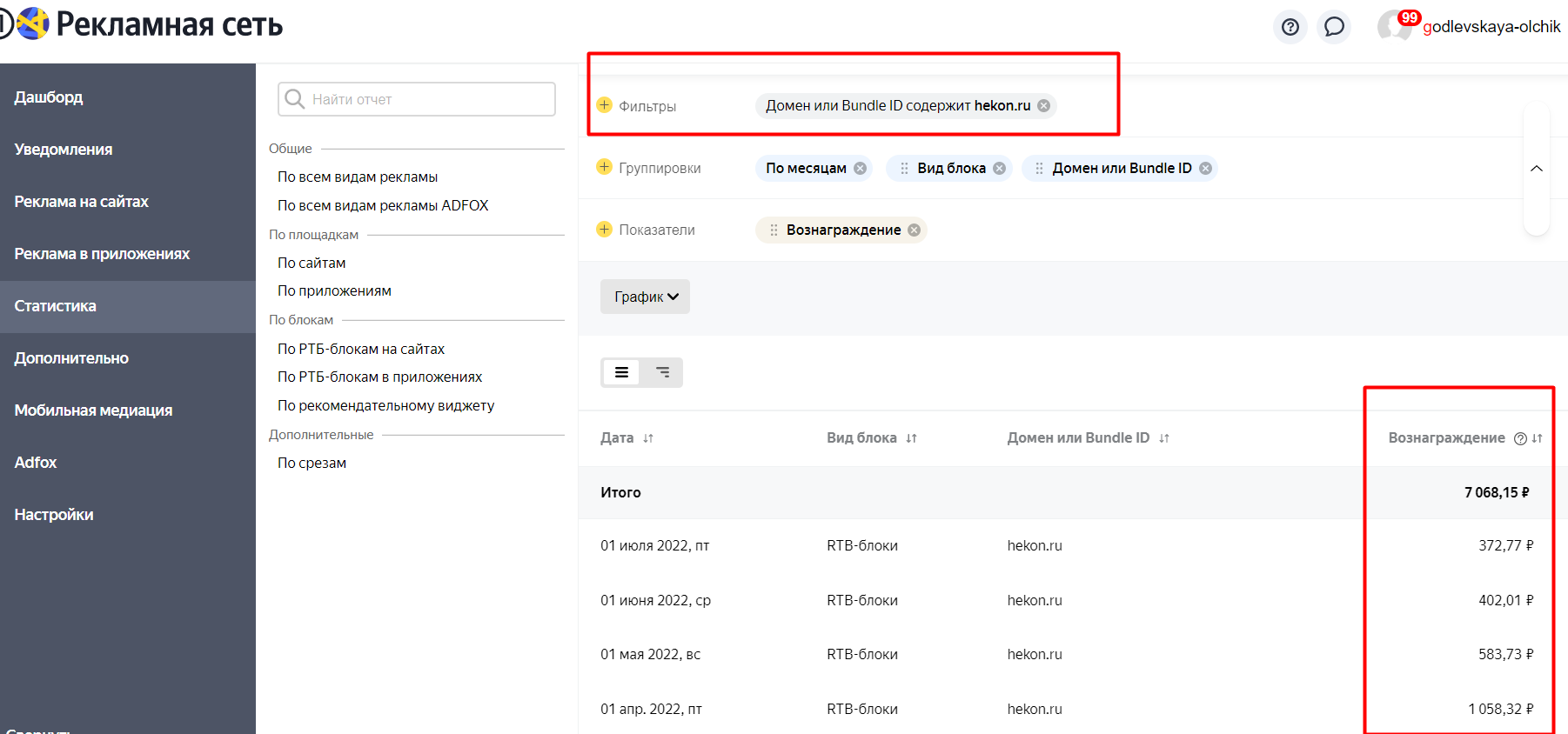Open the По срезам report
The width and height of the screenshot is (1568, 734).
point(312,463)
